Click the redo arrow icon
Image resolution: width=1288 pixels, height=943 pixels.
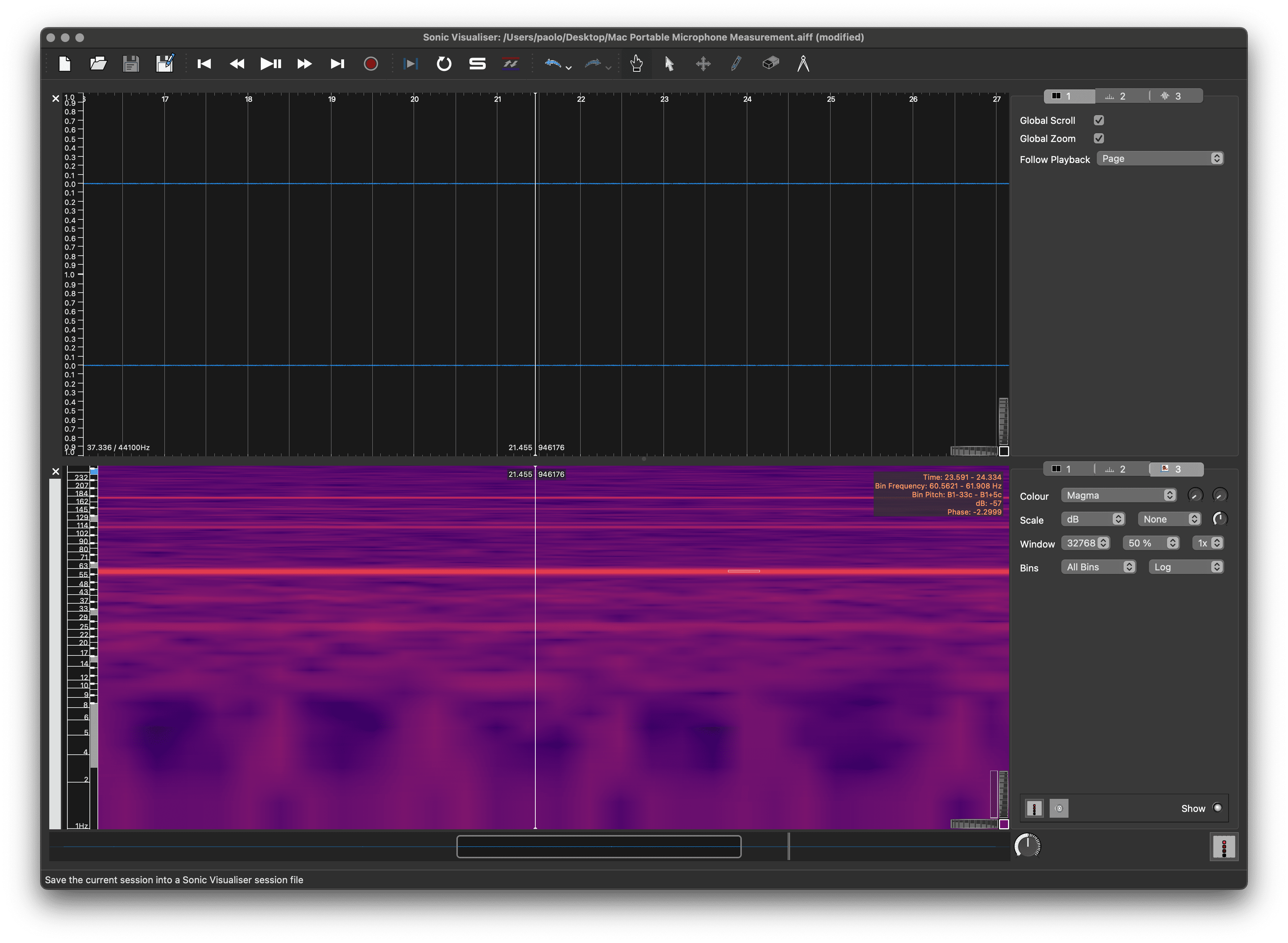pyautogui.click(x=593, y=63)
